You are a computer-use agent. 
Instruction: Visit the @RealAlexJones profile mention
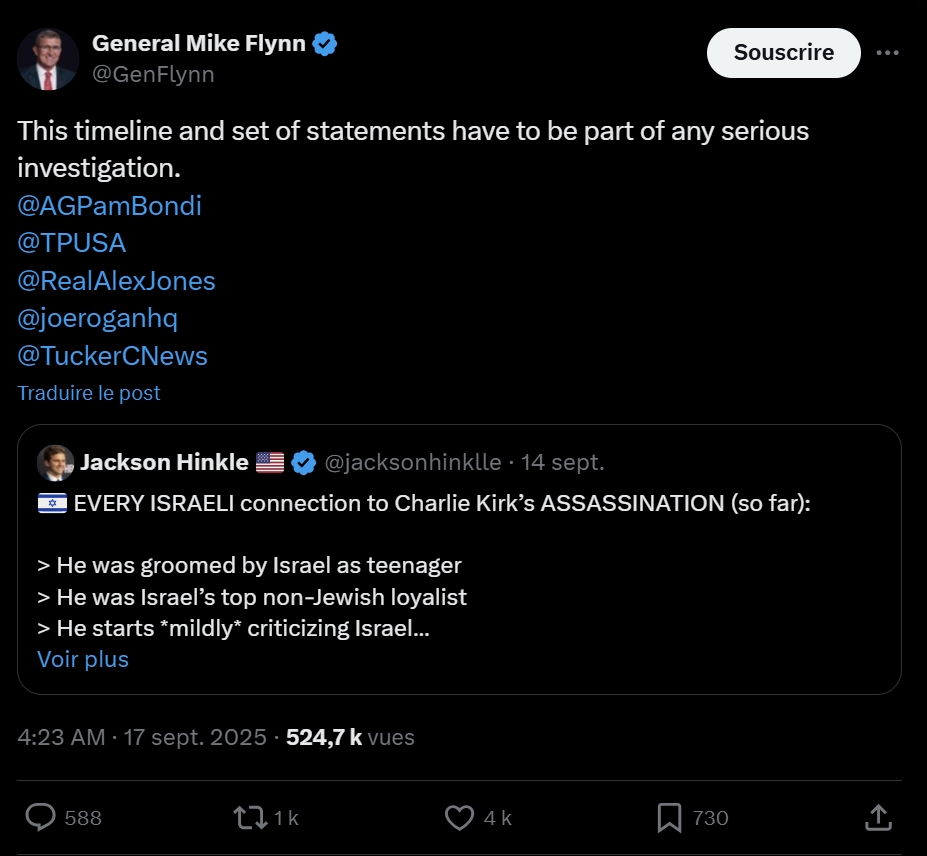tap(116, 281)
